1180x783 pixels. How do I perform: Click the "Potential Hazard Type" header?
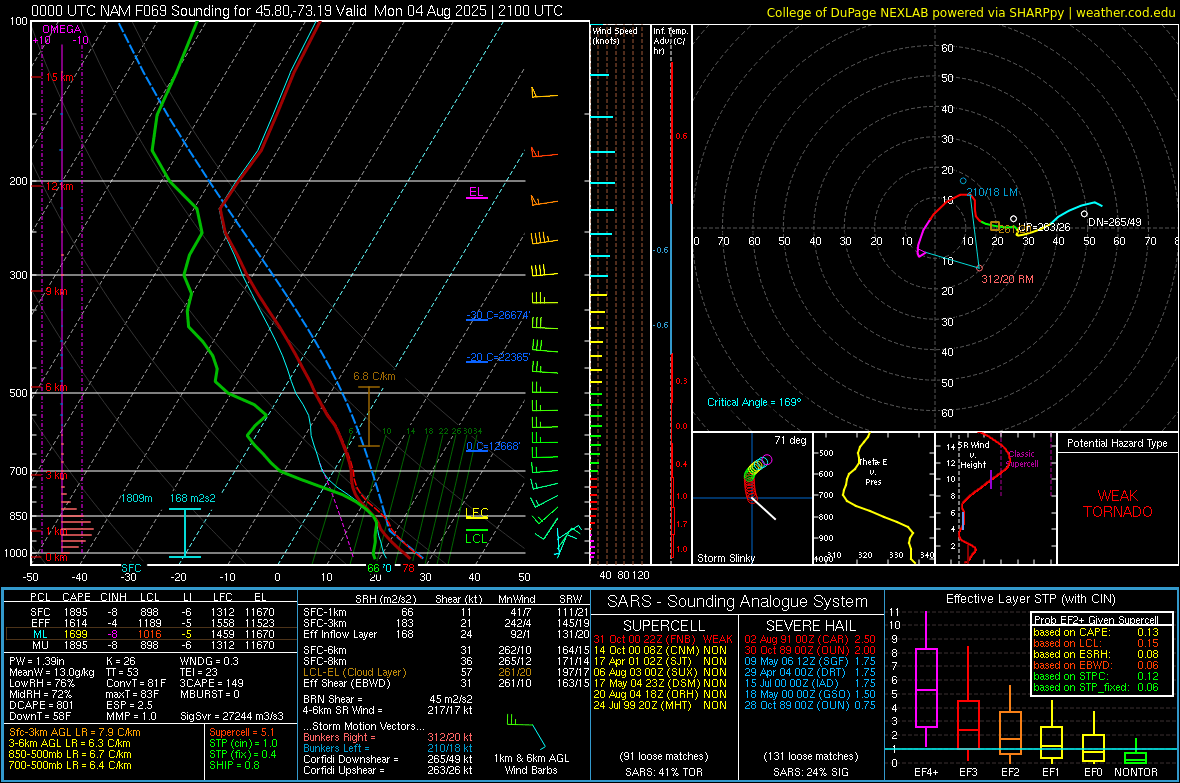pos(1117,443)
